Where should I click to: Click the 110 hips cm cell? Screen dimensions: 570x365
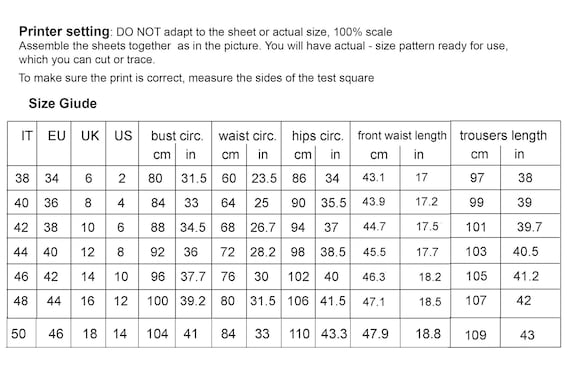tap(298, 333)
